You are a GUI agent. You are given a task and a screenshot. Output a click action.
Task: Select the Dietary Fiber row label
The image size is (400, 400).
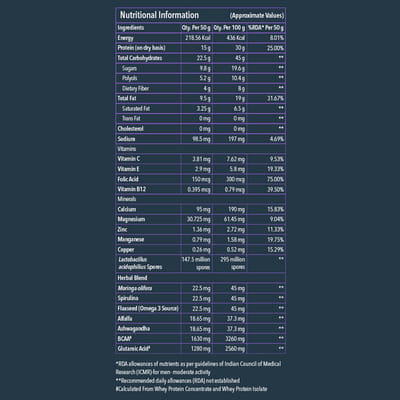(x=135, y=88)
